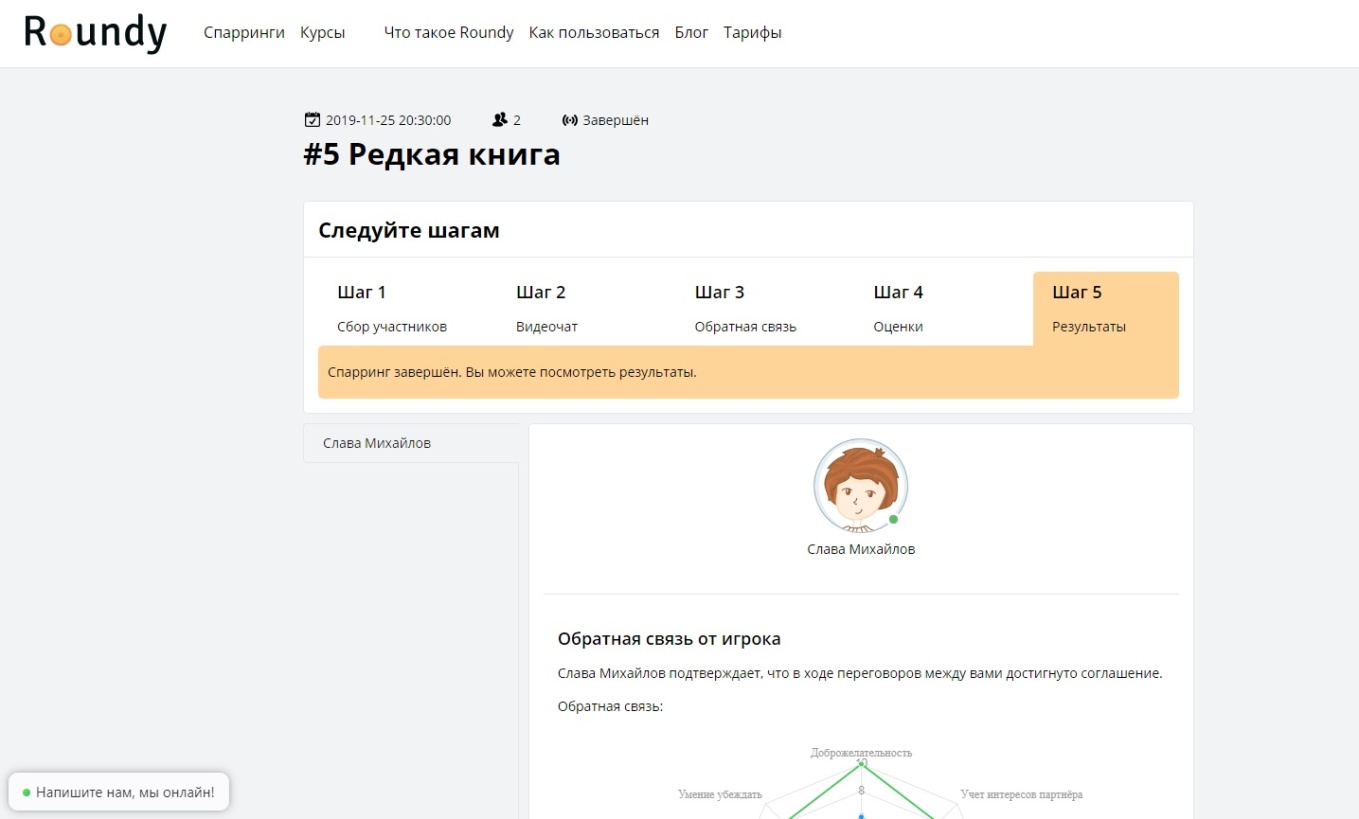
Task: Click the Доброжелательность chart label
Action: [x=861, y=752]
